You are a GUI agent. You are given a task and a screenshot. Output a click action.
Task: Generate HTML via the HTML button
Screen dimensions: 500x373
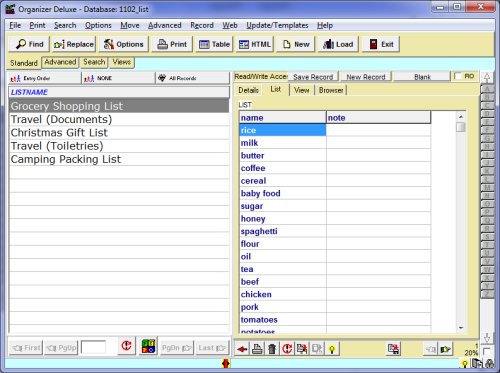[x=255, y=44]
